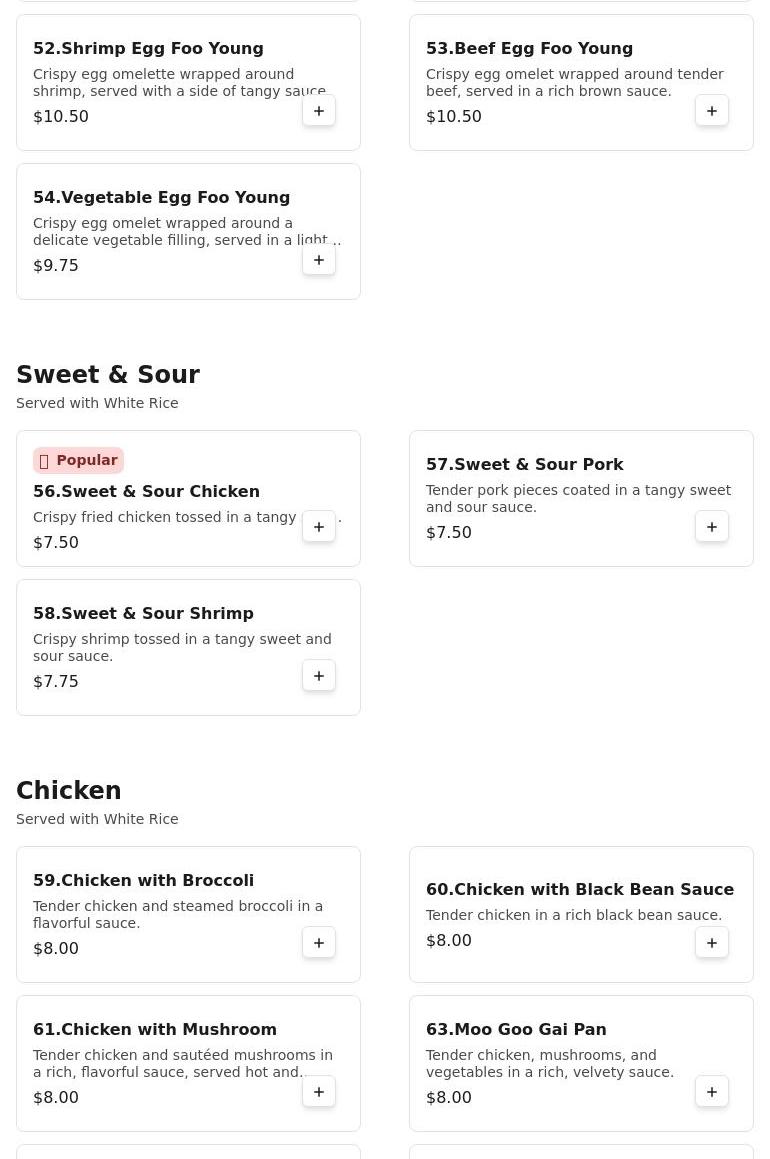Add Shrimp Egg Foo Young with plus icon
Image resolution: width=770 pixels, height=1159 pixels.
point(318,111)
